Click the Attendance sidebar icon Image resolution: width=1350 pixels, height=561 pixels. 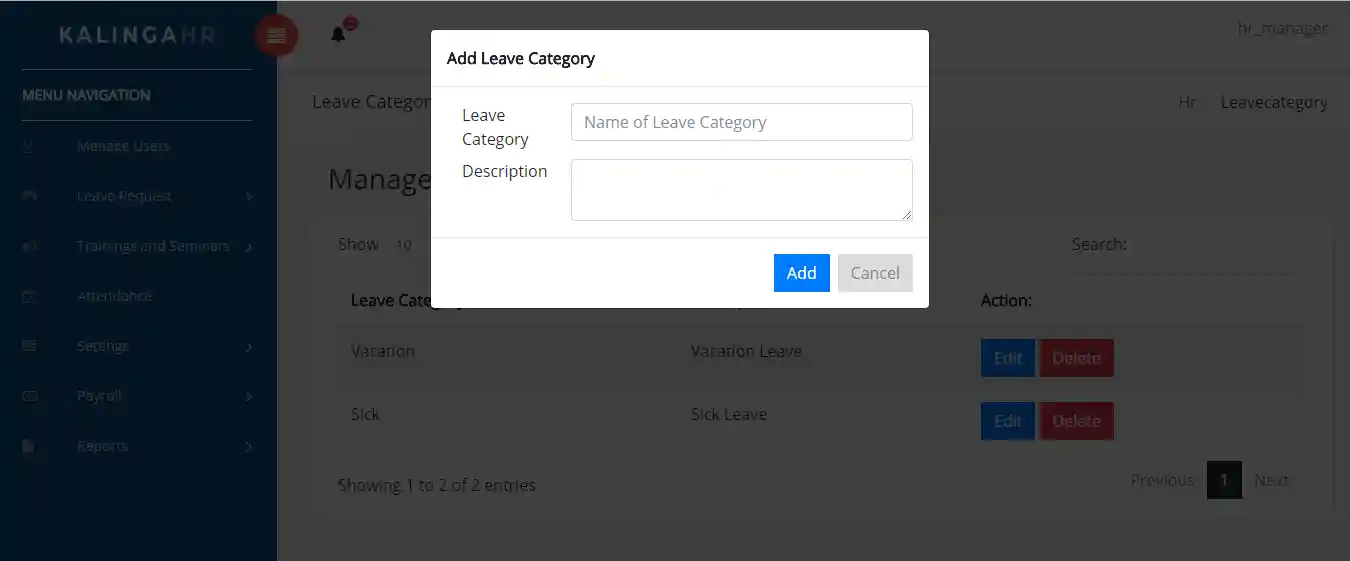[x=29, y=296]
